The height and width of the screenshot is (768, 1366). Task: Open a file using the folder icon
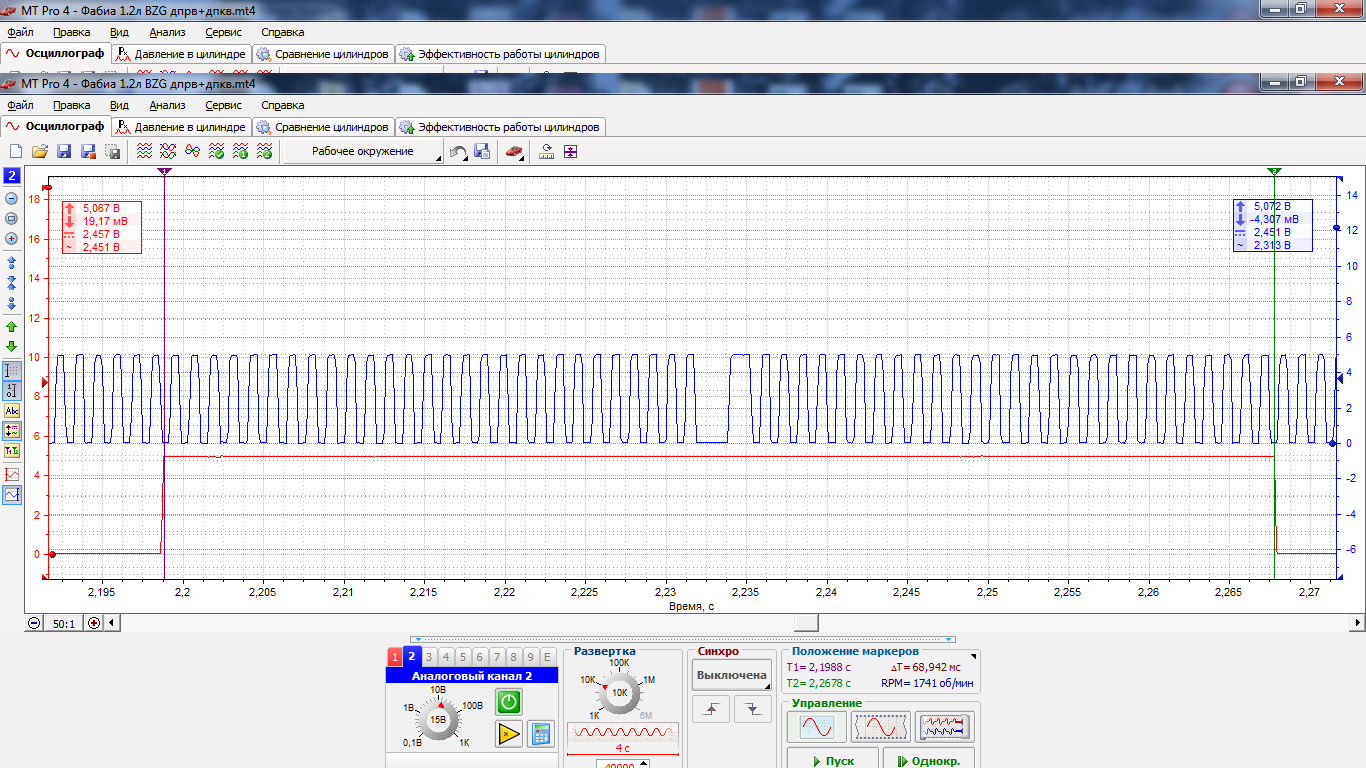pyautogui.click(x=40, y=152)
